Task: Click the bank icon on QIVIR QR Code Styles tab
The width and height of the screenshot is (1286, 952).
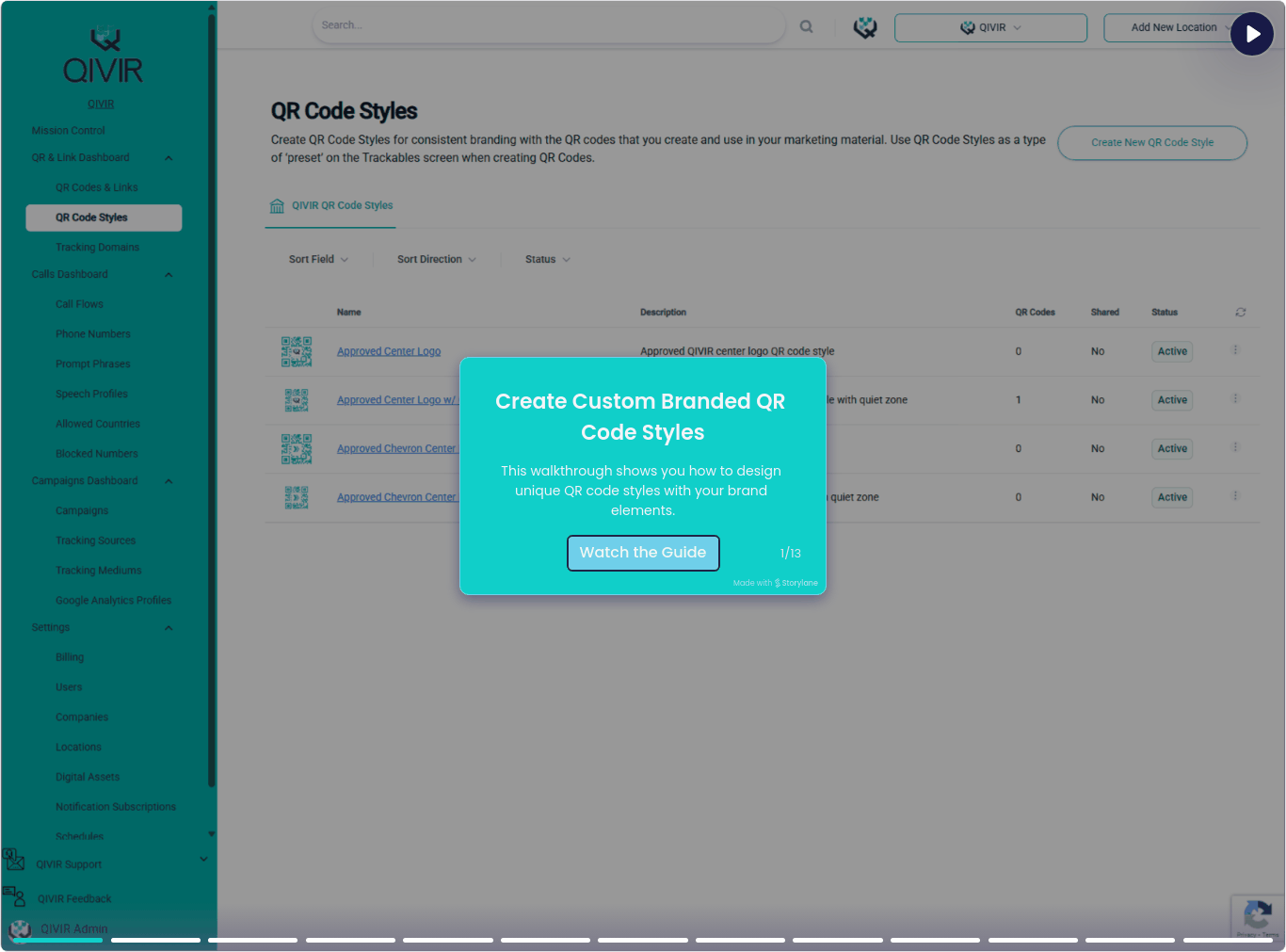Action: click(277, 206)
